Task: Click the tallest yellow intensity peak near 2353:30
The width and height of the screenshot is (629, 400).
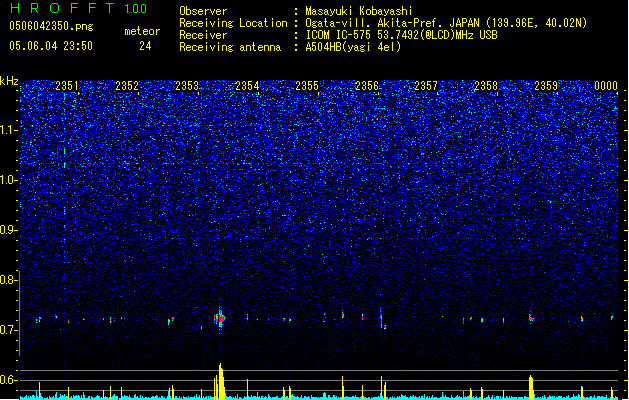Action: click(x=220, y=381)
